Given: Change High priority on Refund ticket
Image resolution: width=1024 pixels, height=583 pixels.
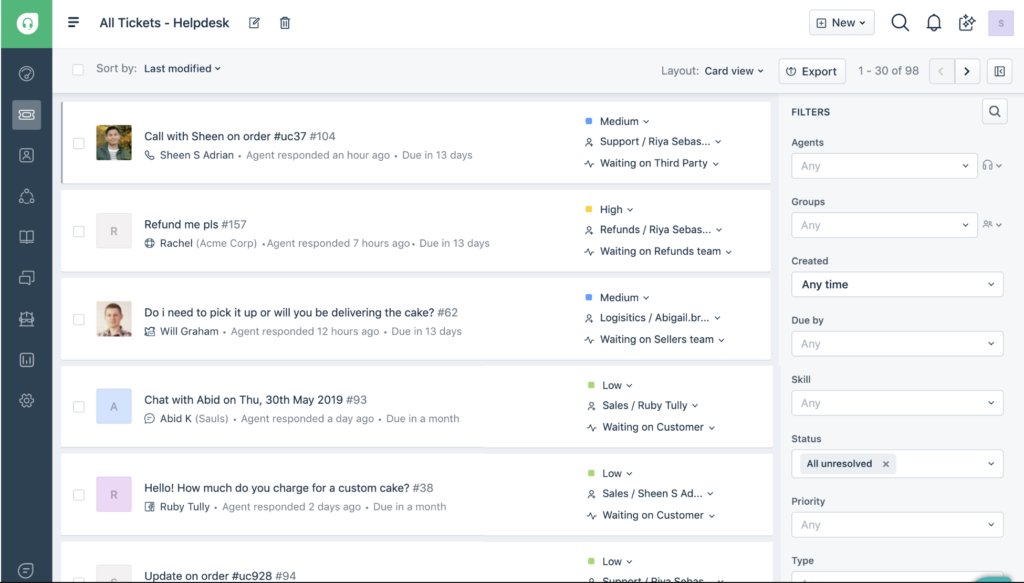Looking at the screenshot, I should coord(609,210).
